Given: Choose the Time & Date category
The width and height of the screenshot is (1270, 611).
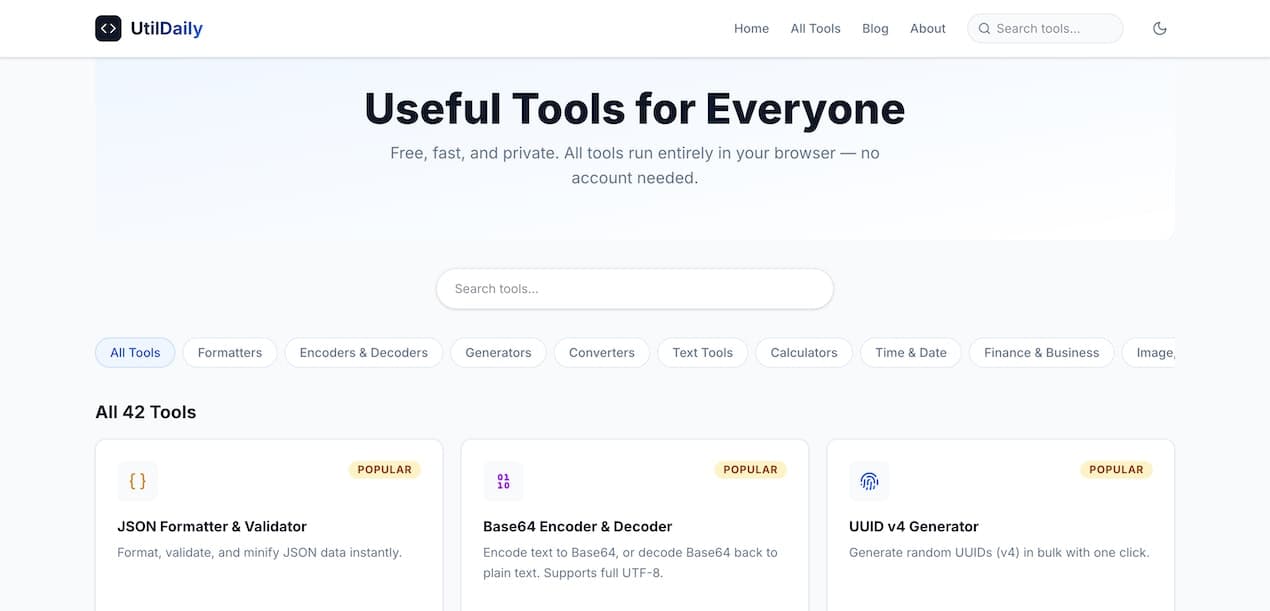Looking at the screenshot, I should 910,352.
